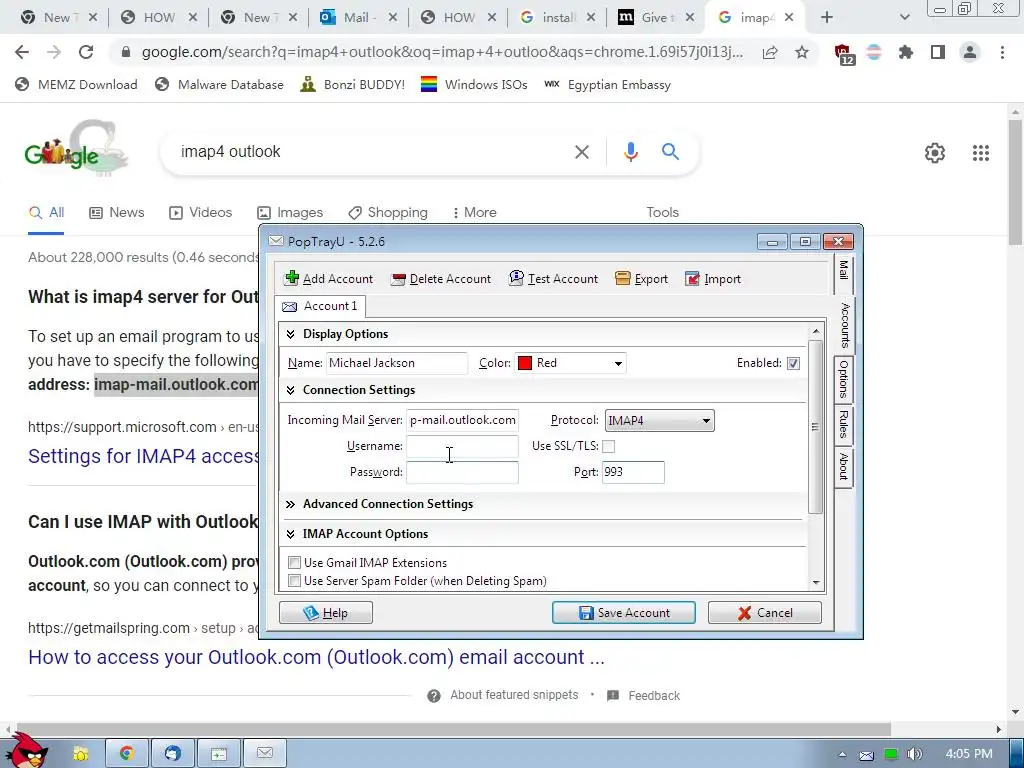Click Google voice search microphone
Image resolution: width=1024 pixels, height=768 pixels.
click(x=631, y=152)
